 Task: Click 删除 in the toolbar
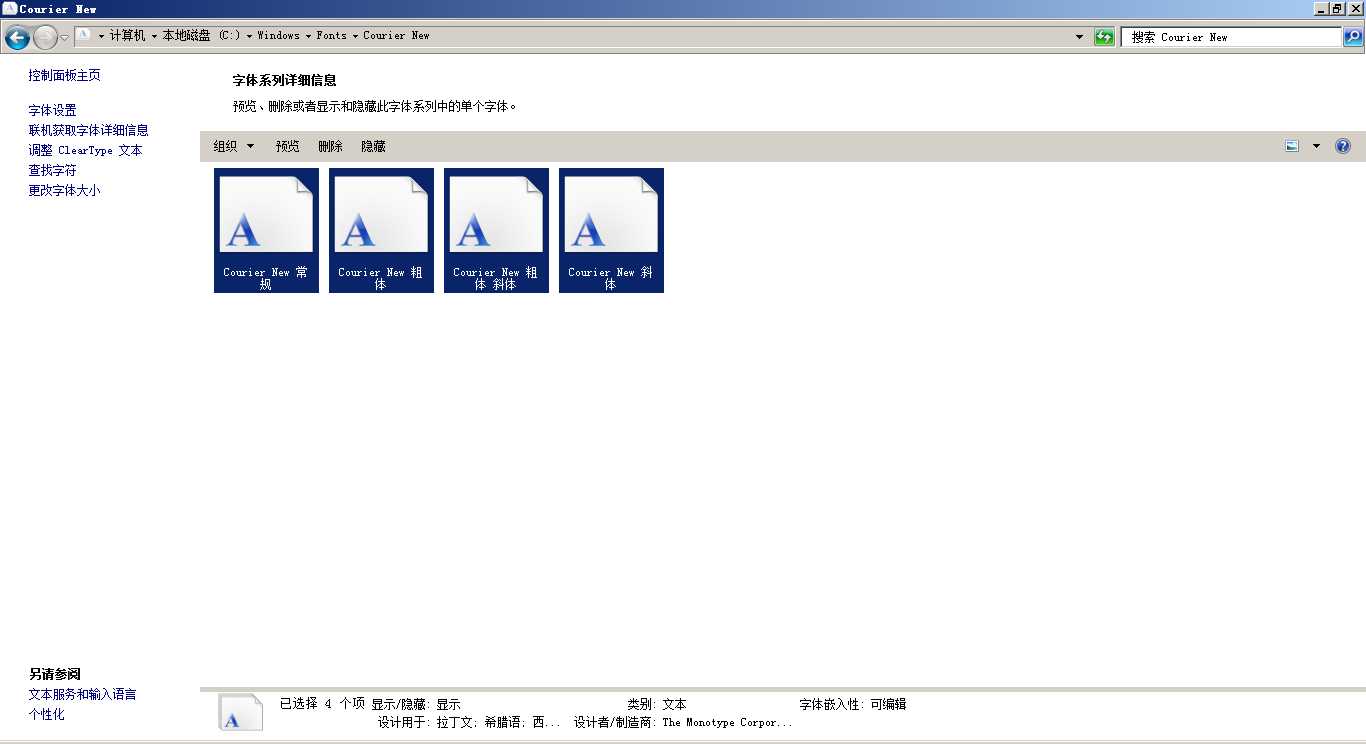pos(330,146)
